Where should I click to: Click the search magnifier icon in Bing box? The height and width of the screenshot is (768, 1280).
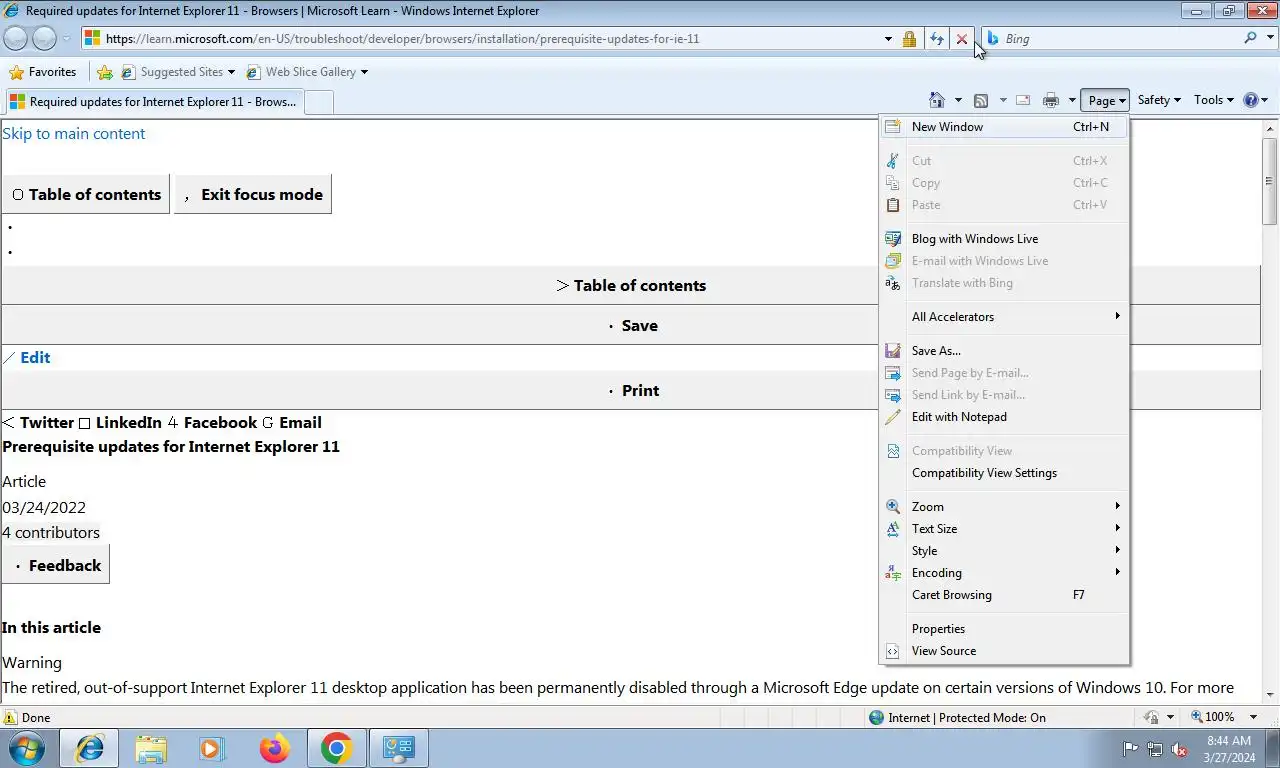1250,38
